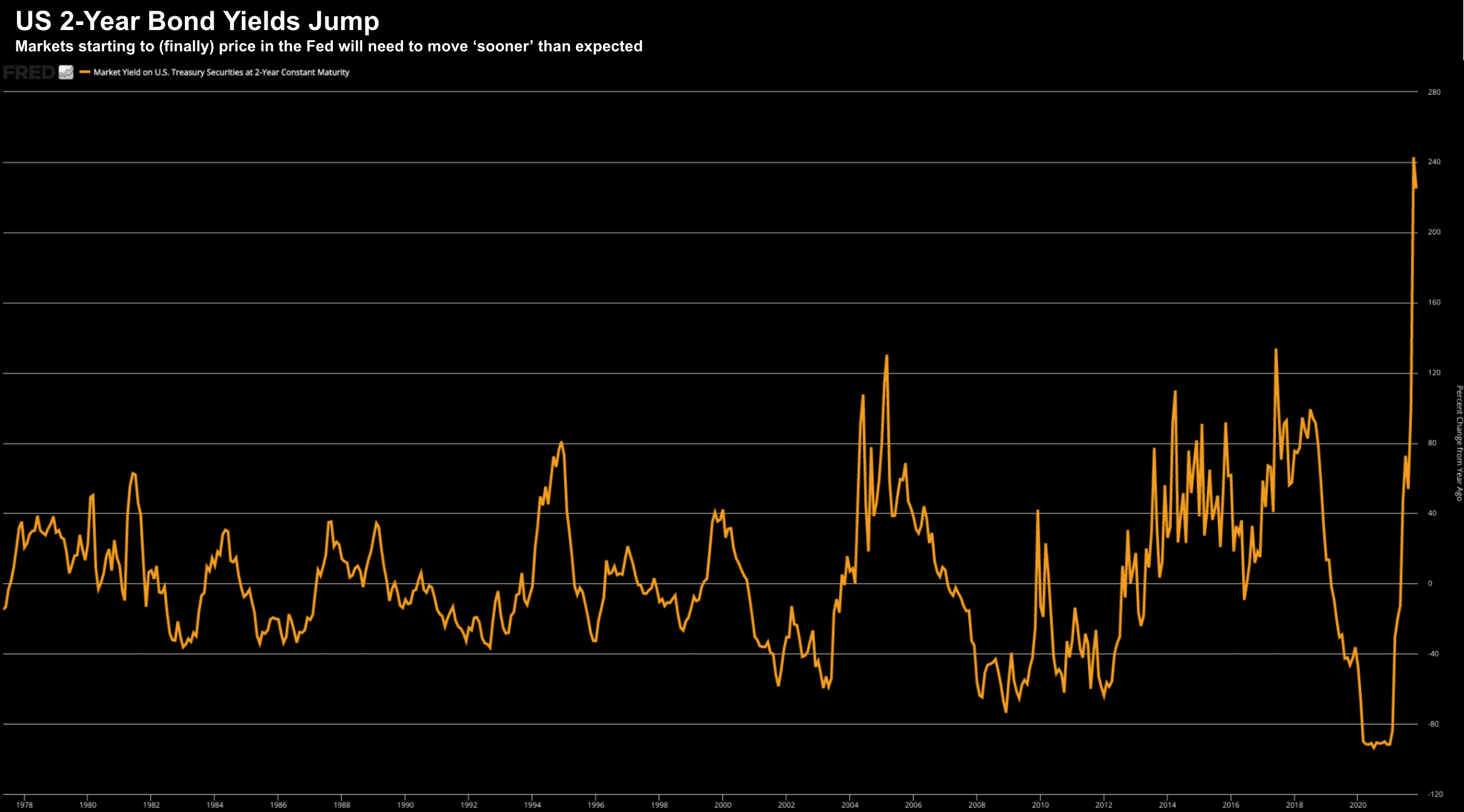
Task: Click the 'US 2-Year Bond Yields Jump' title
Action: (197, 21)
